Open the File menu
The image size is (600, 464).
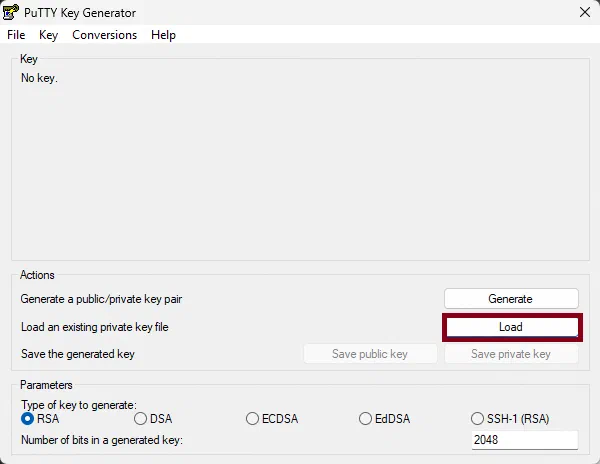(16, 35)
